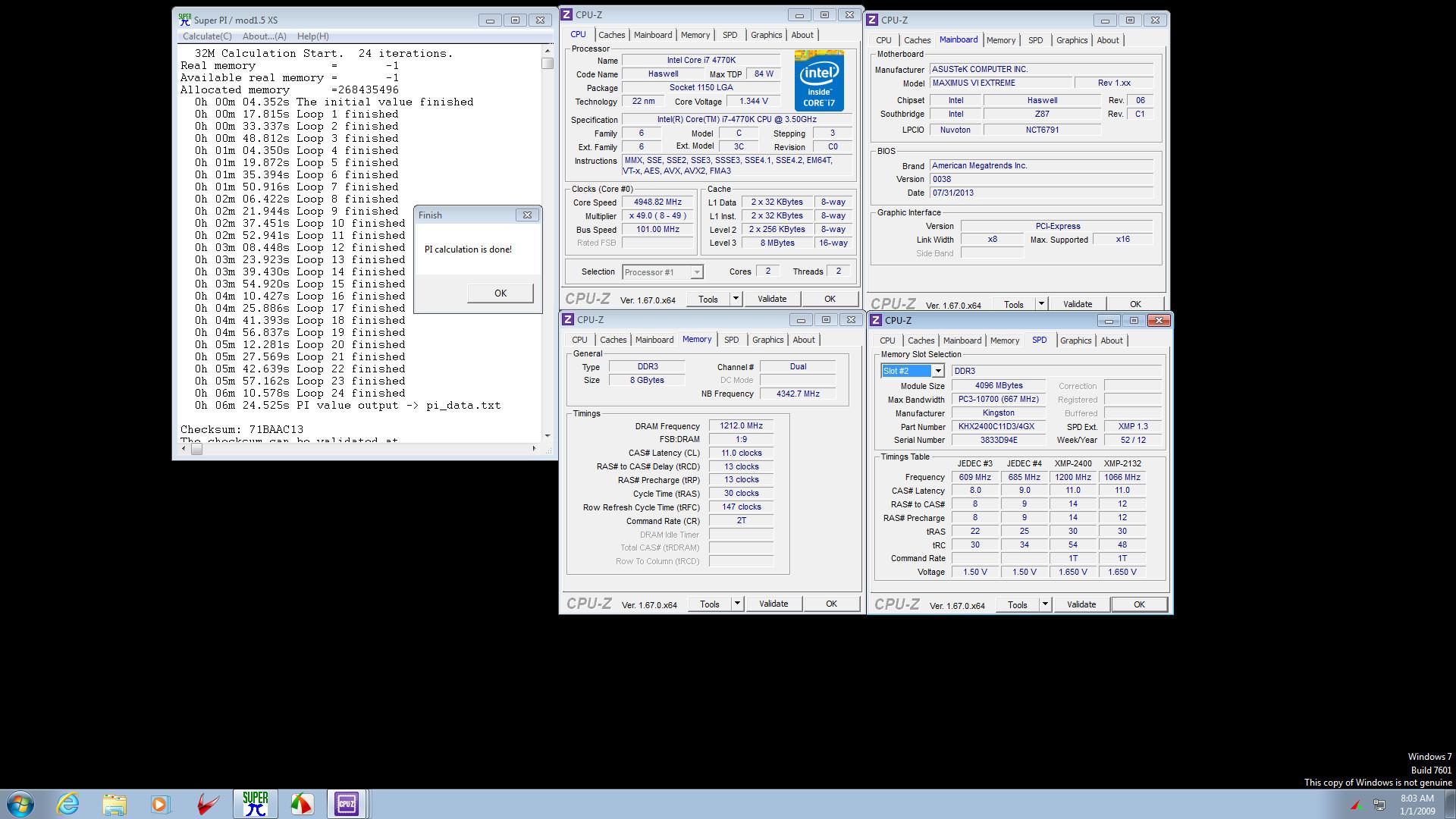The width and height of the screenshot is (1456, 819).
Task: Select CPU tab in CPU-Z Mainboard window
Action: [883, 40]
